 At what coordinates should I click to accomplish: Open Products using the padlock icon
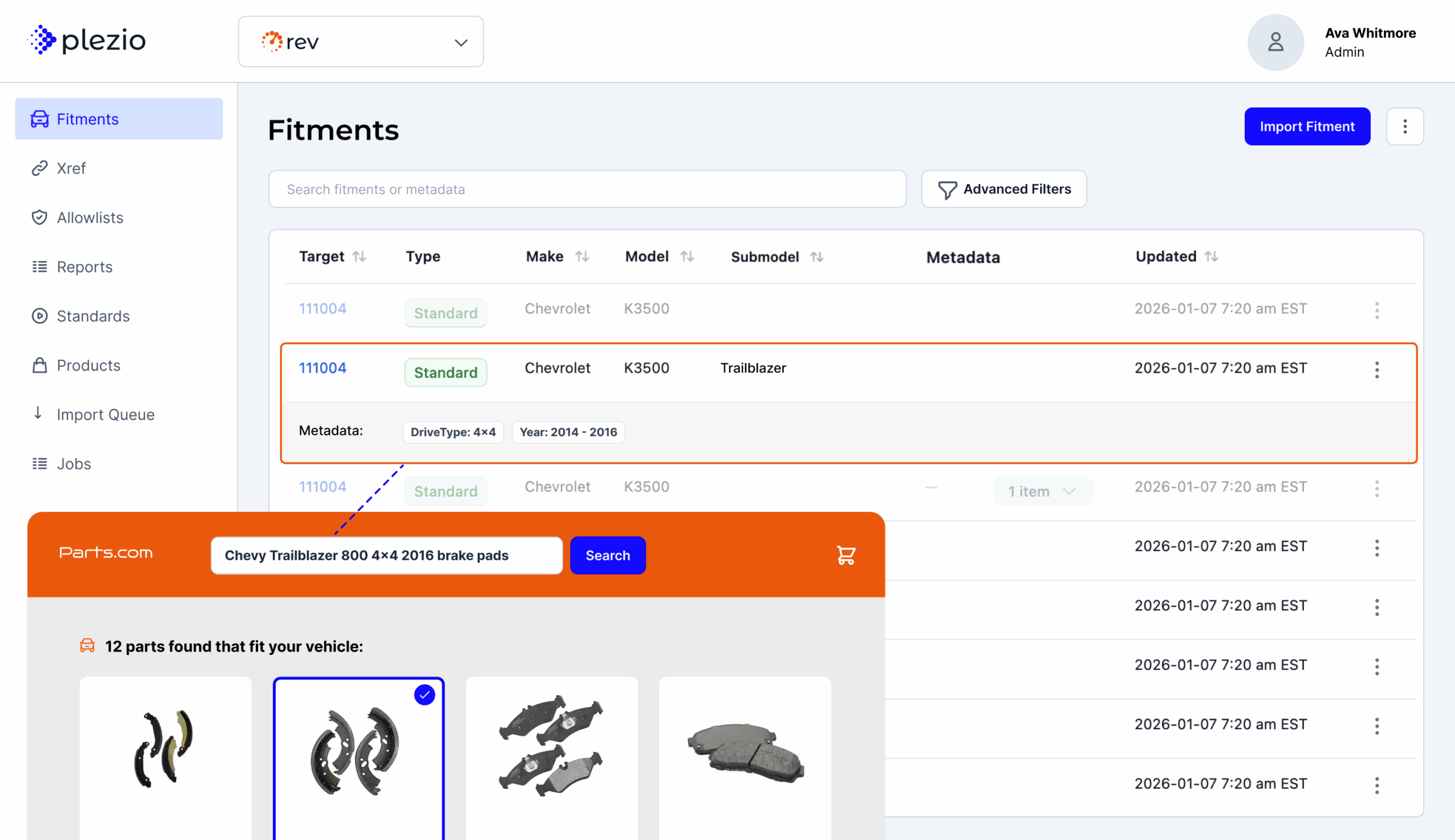coord(39,365)
